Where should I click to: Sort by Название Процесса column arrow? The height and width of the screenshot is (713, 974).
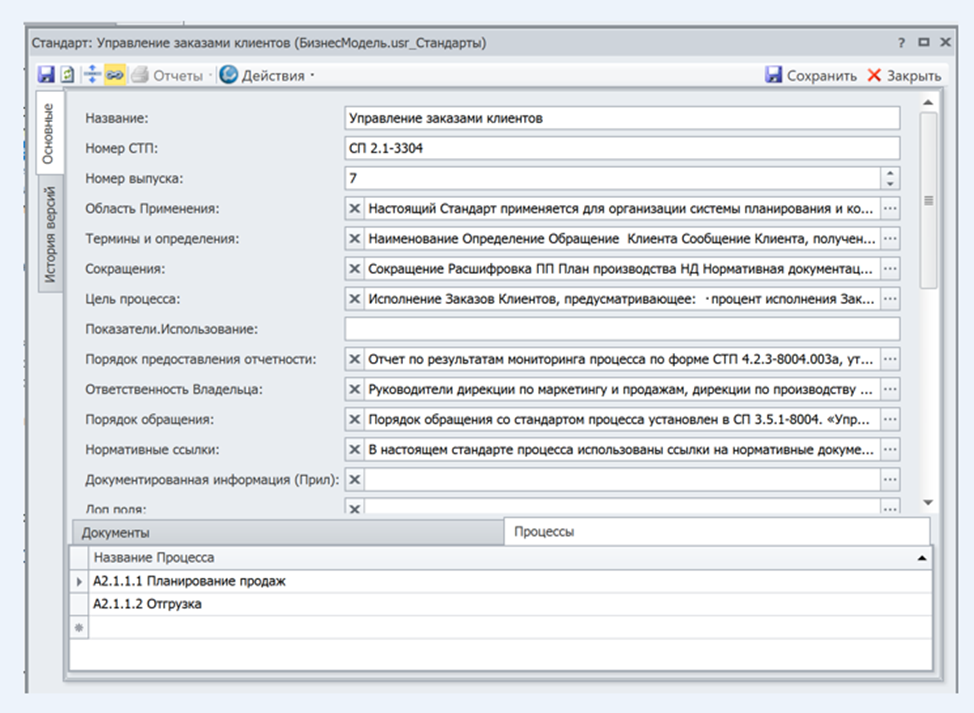click(x=921, y=557)
